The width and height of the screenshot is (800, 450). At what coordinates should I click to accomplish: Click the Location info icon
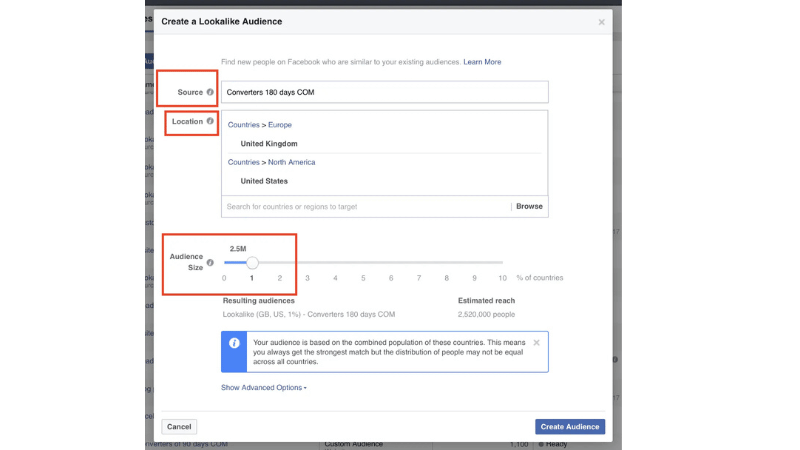coord(210,121)
